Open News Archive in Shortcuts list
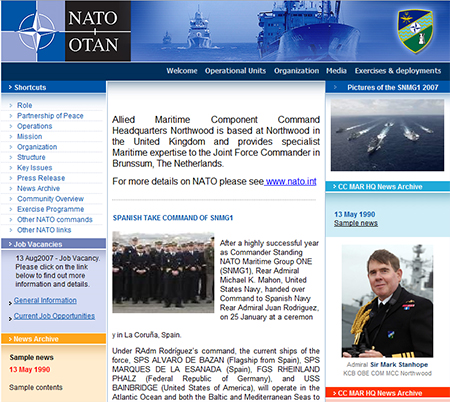 pos(38,188)
